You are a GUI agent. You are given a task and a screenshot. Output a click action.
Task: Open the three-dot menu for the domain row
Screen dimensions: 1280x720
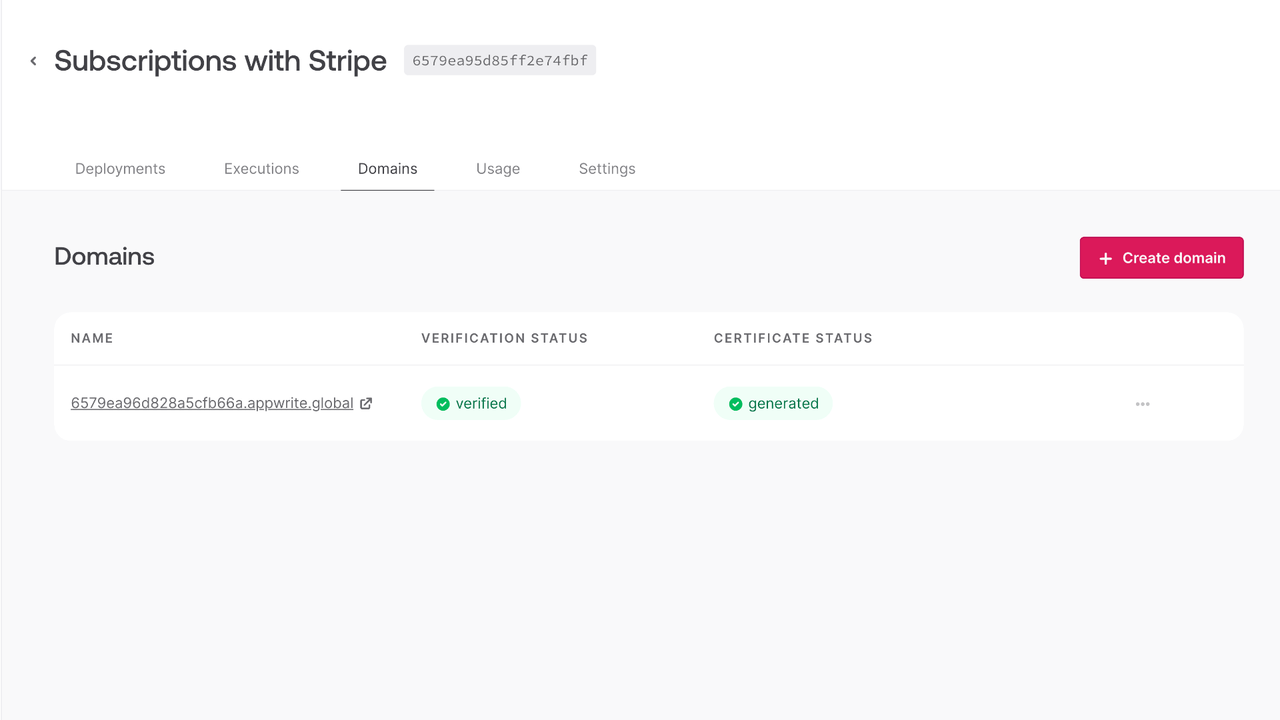point(1143,404)
